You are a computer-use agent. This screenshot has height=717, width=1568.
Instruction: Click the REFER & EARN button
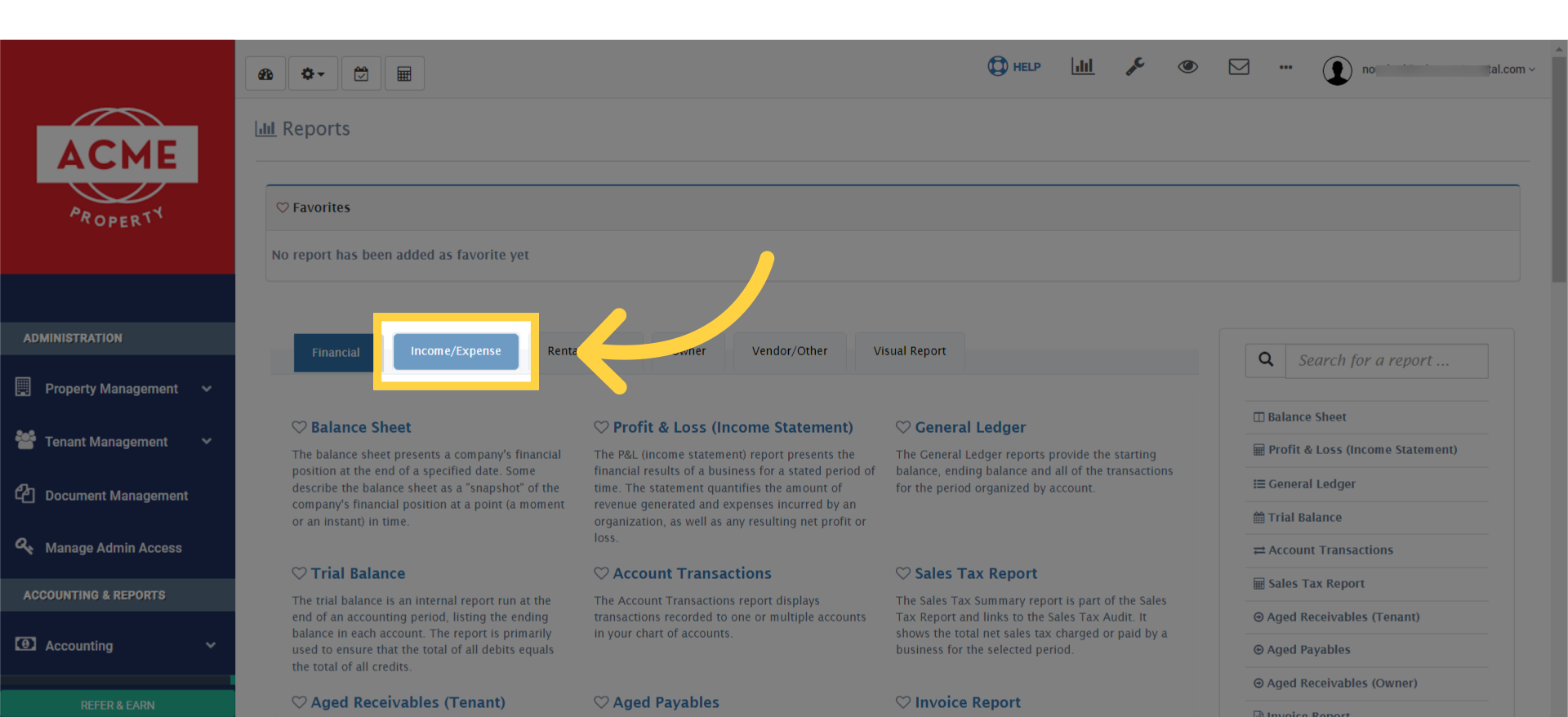(118, 705)
